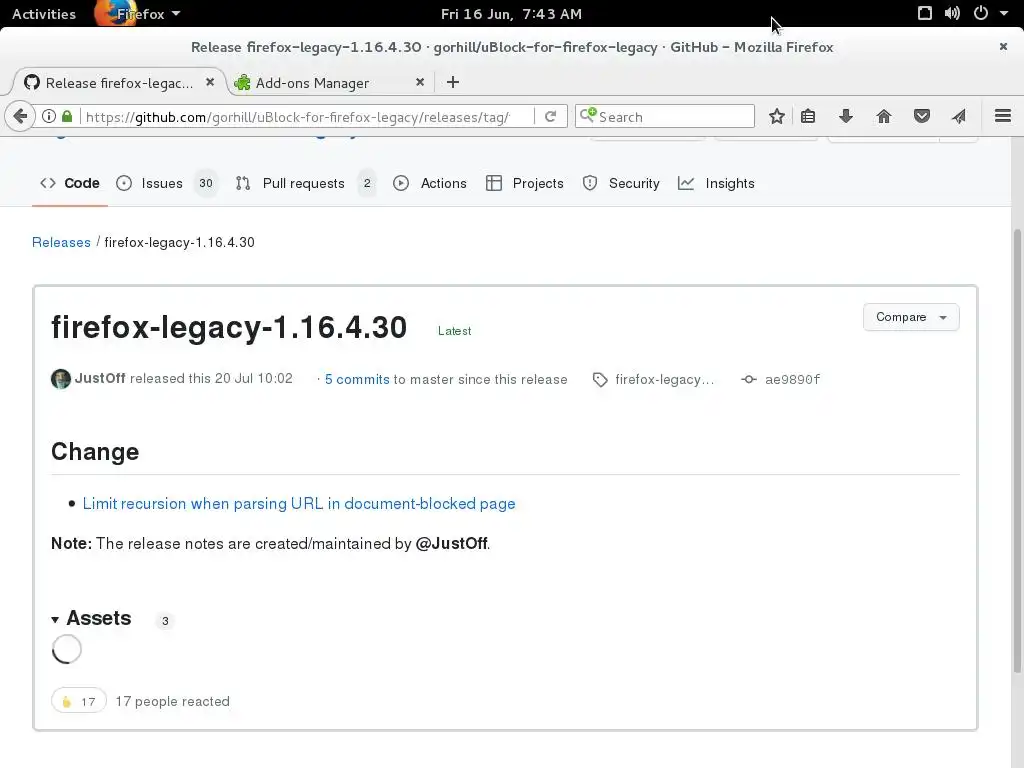Click the volume speaker icon in top bar

952,13
